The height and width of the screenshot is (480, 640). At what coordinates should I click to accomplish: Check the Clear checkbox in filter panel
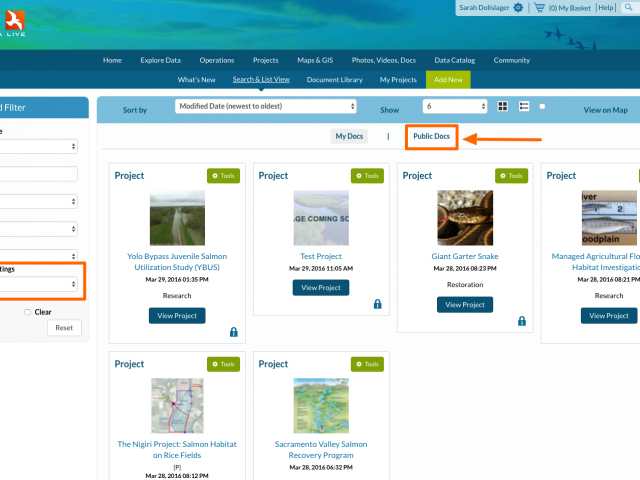tap(27, 312)
